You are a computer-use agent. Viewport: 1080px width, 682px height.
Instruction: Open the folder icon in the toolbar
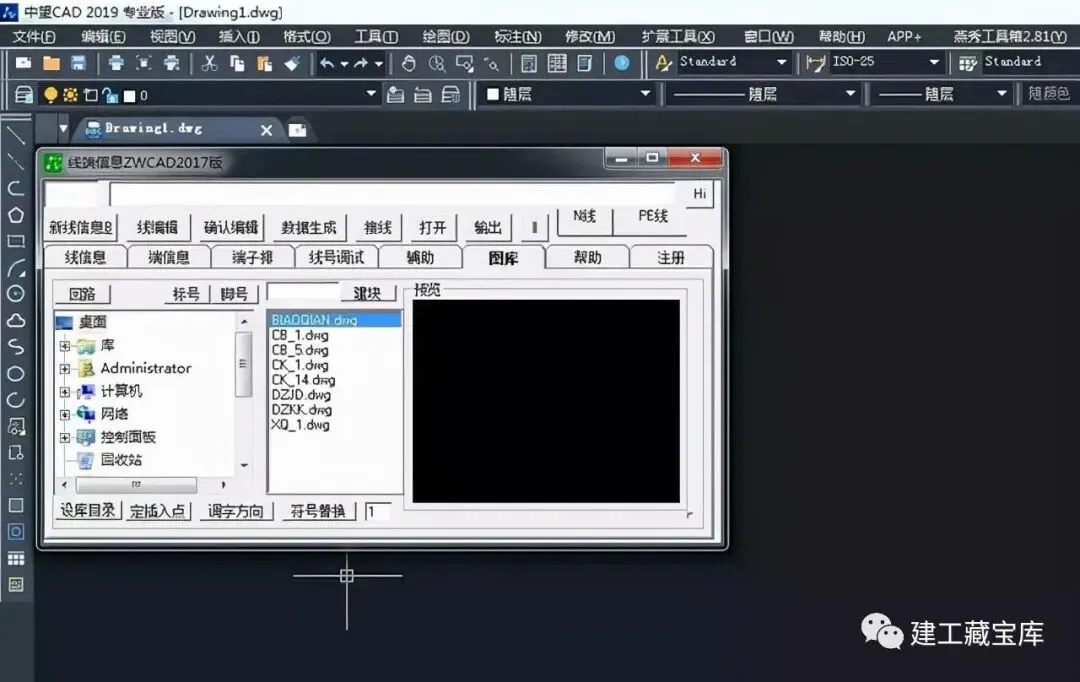click(51, 63)
